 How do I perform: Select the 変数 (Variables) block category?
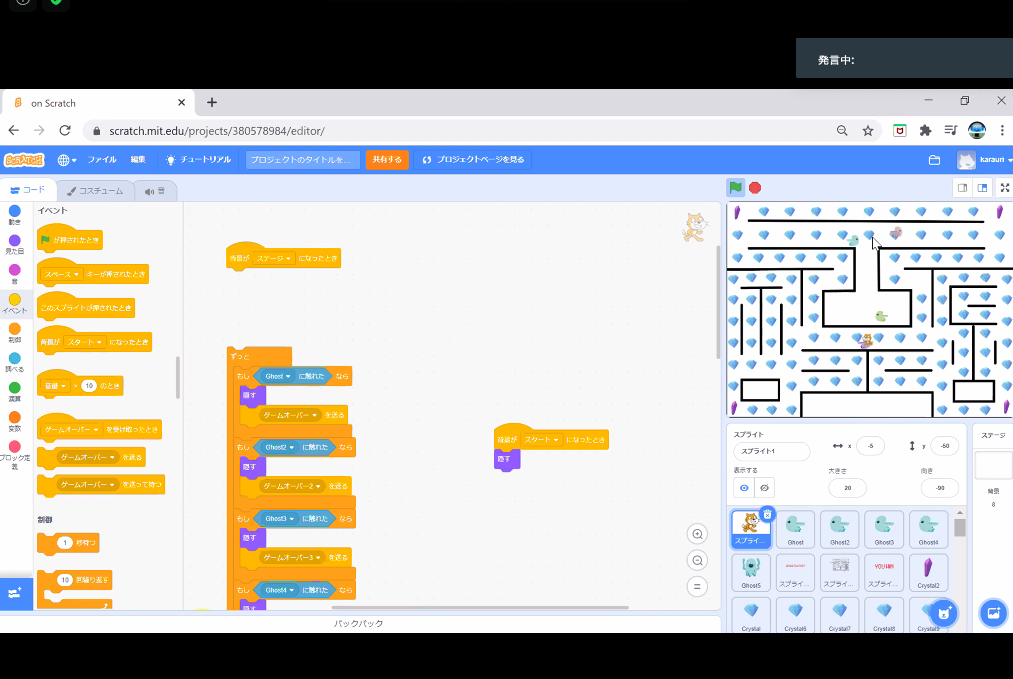coord(15,422)
